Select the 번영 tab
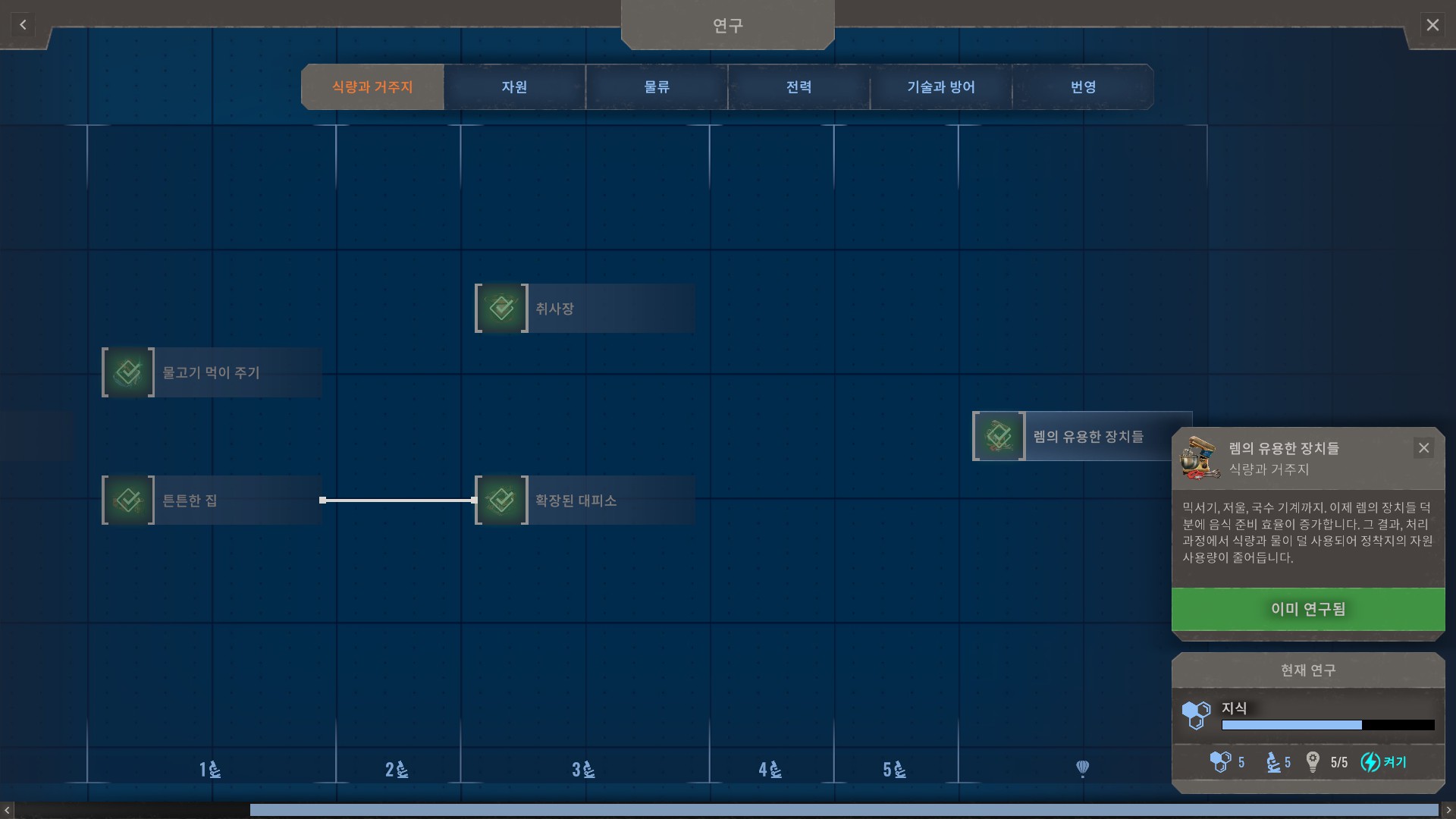 (x=1083, y=87)
